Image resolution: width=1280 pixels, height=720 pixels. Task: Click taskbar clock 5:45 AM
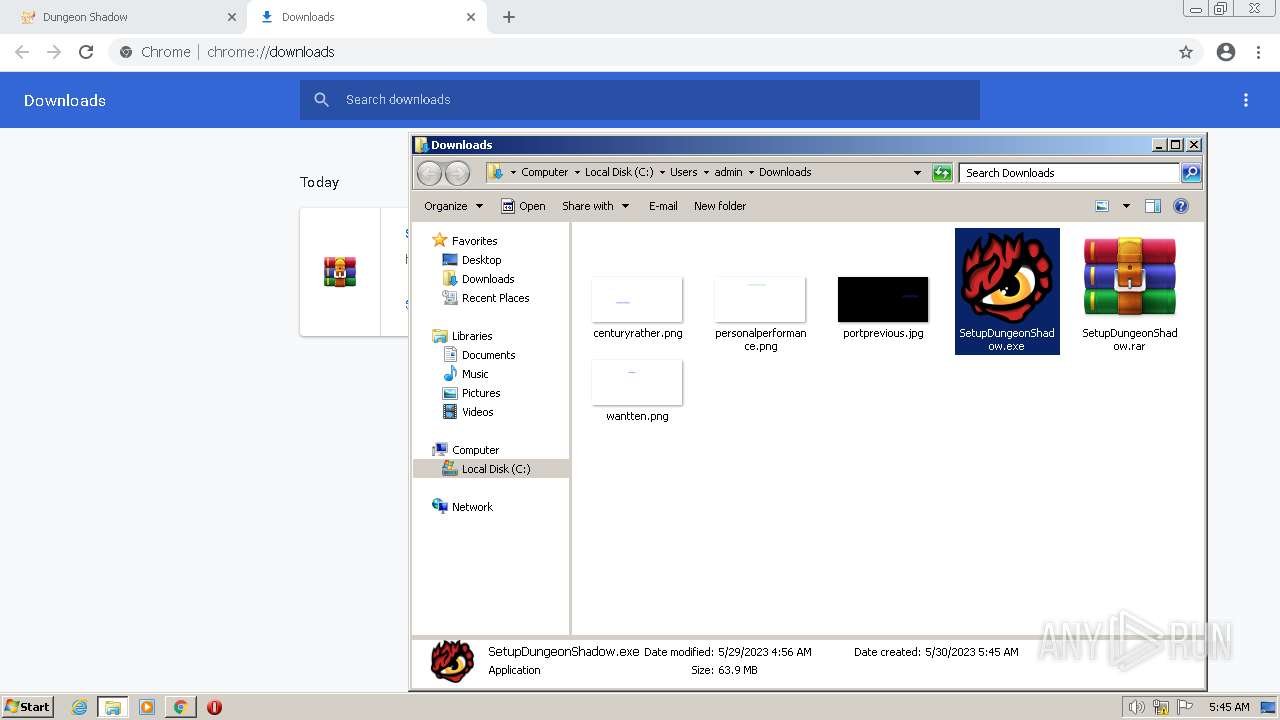[1229, 707]
